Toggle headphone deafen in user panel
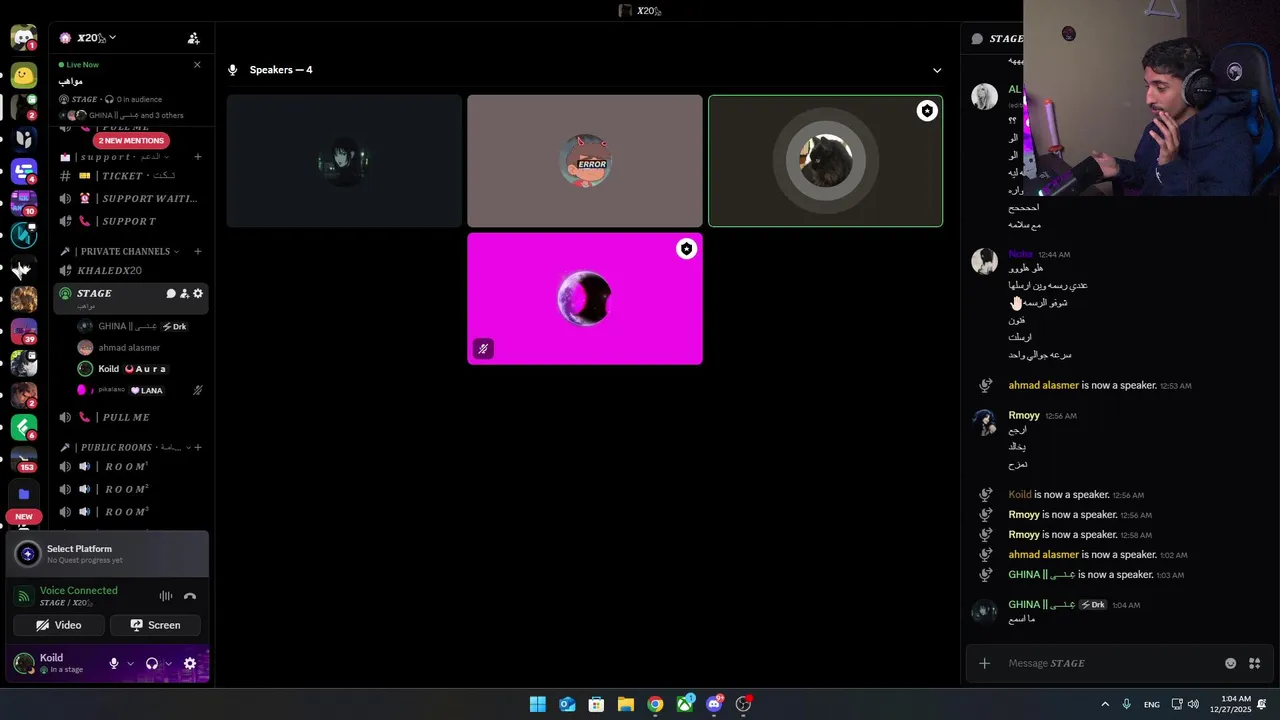1280x720 pixels. [152, 663]
